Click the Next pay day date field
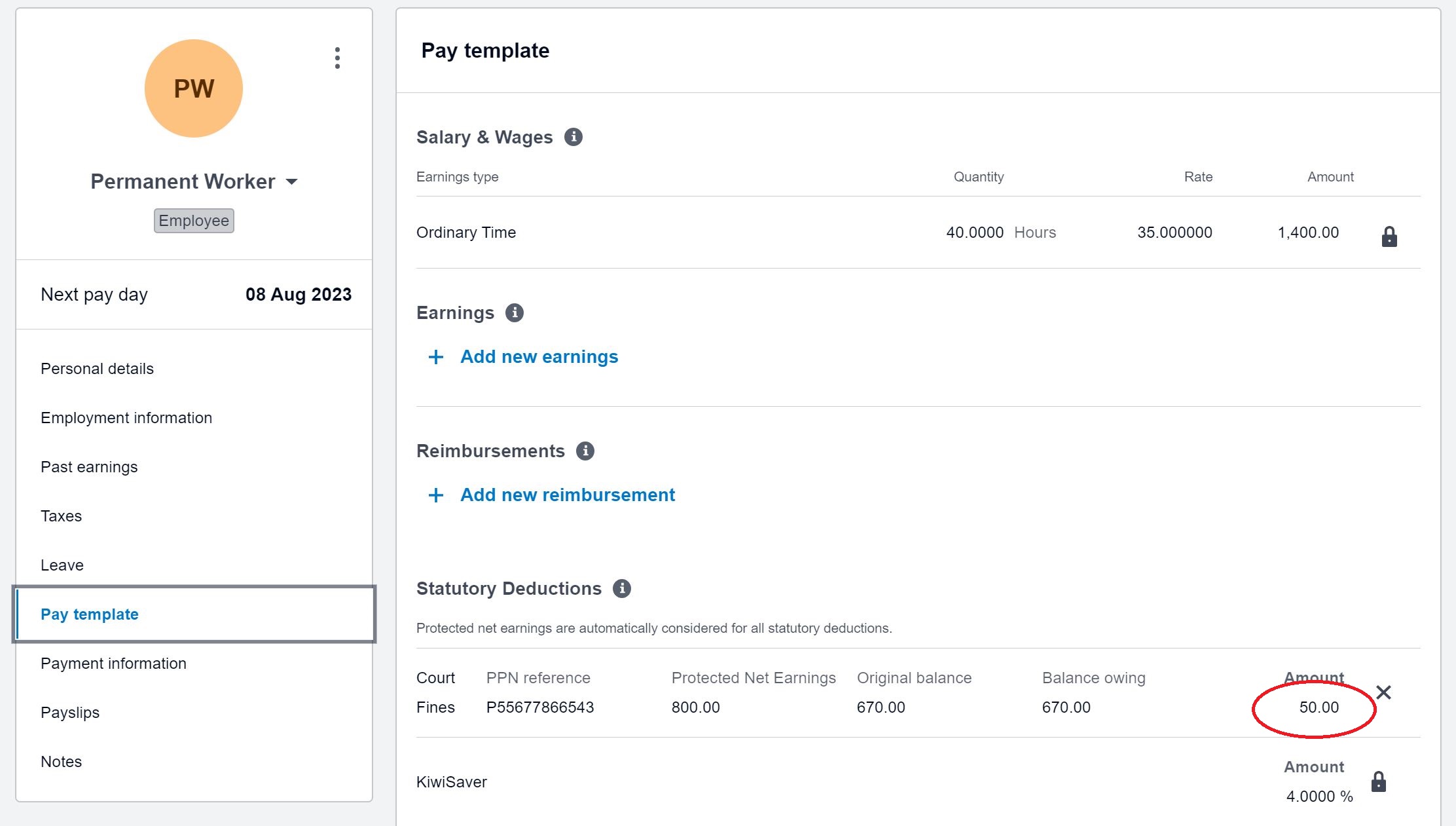Screen dimensions: 1456x826 tap(300, 294)
